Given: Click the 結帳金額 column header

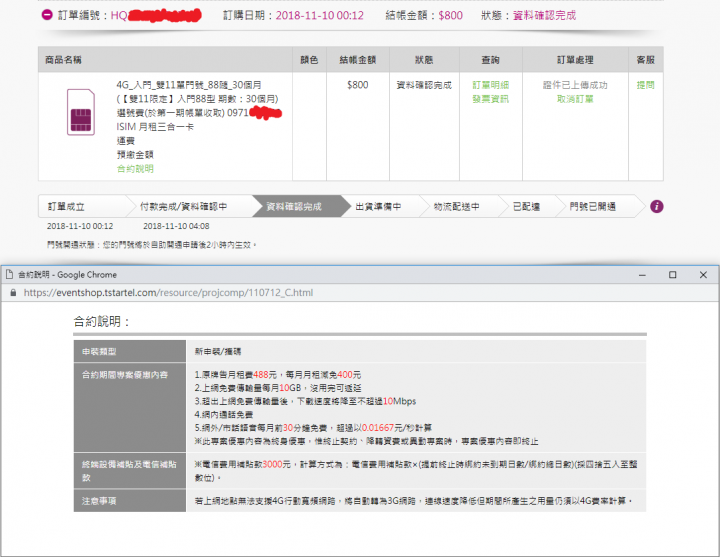Looking at the screenshot, I should point(358,60).
